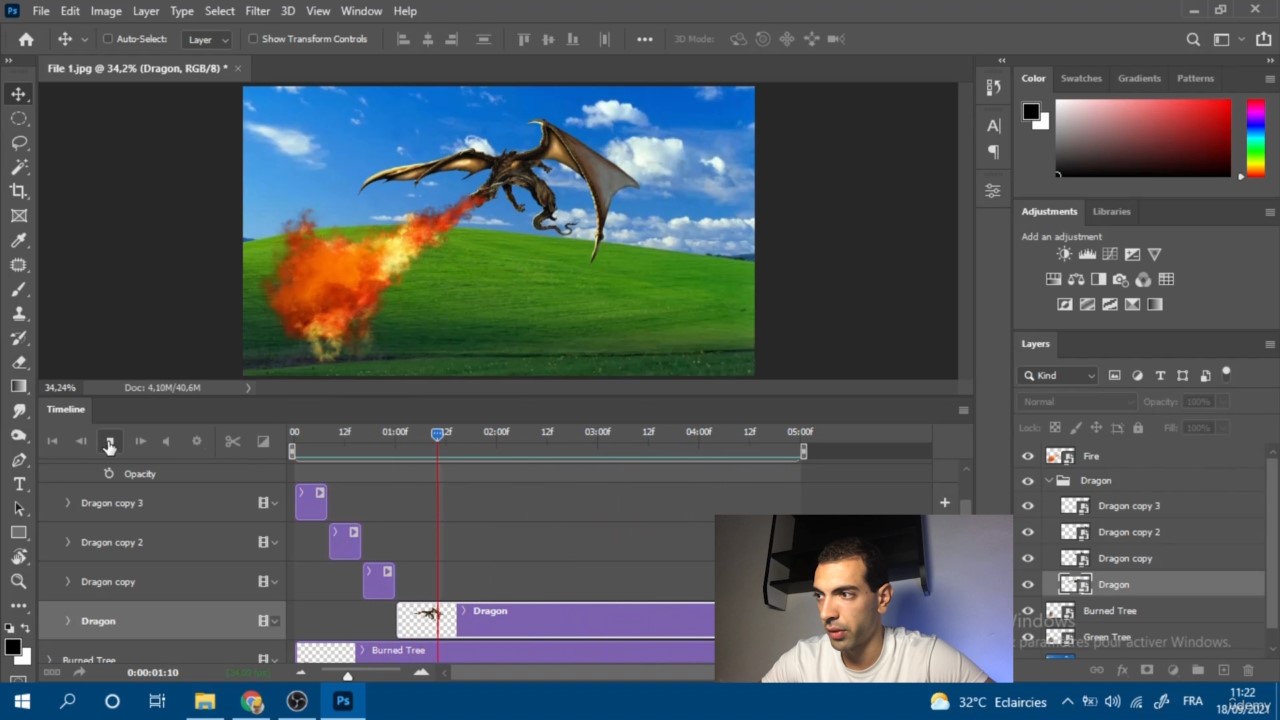Screen dimensions: 1280x720
Task: Hide the Dragon copy 2 layer
Action: click(x=1028, y=532)
